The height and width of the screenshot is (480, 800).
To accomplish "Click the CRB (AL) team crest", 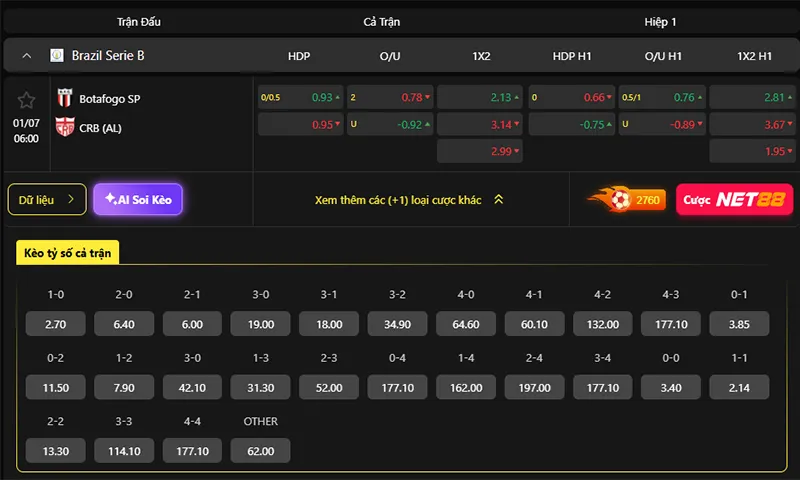I will 65,127.
